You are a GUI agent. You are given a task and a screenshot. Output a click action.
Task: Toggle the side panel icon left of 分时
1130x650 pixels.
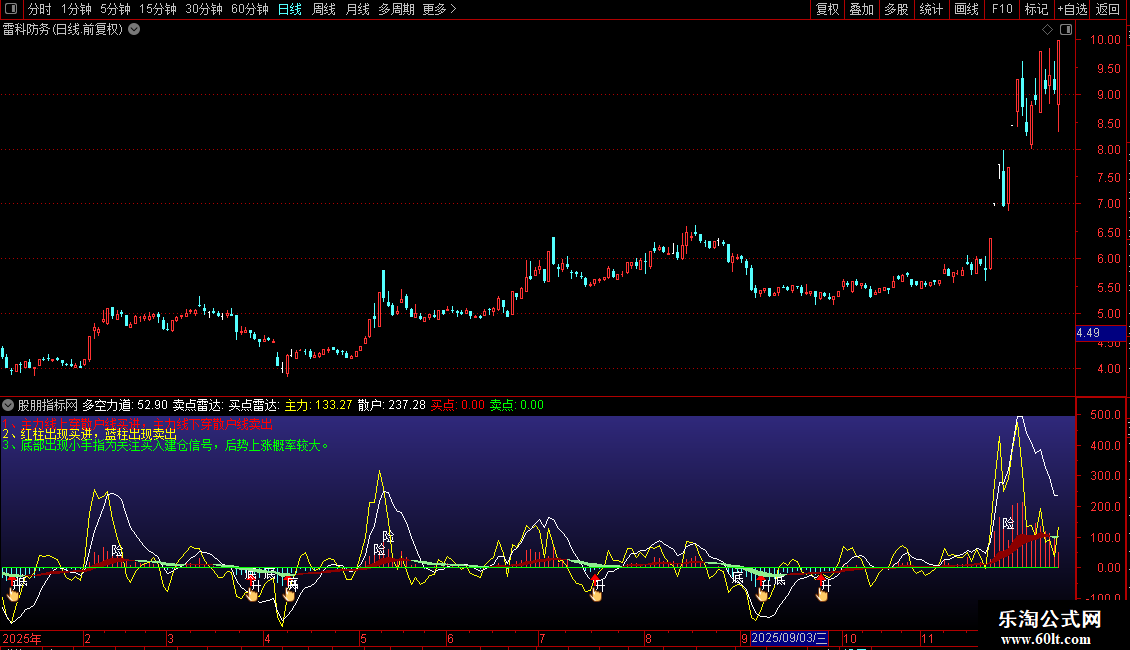11,9
